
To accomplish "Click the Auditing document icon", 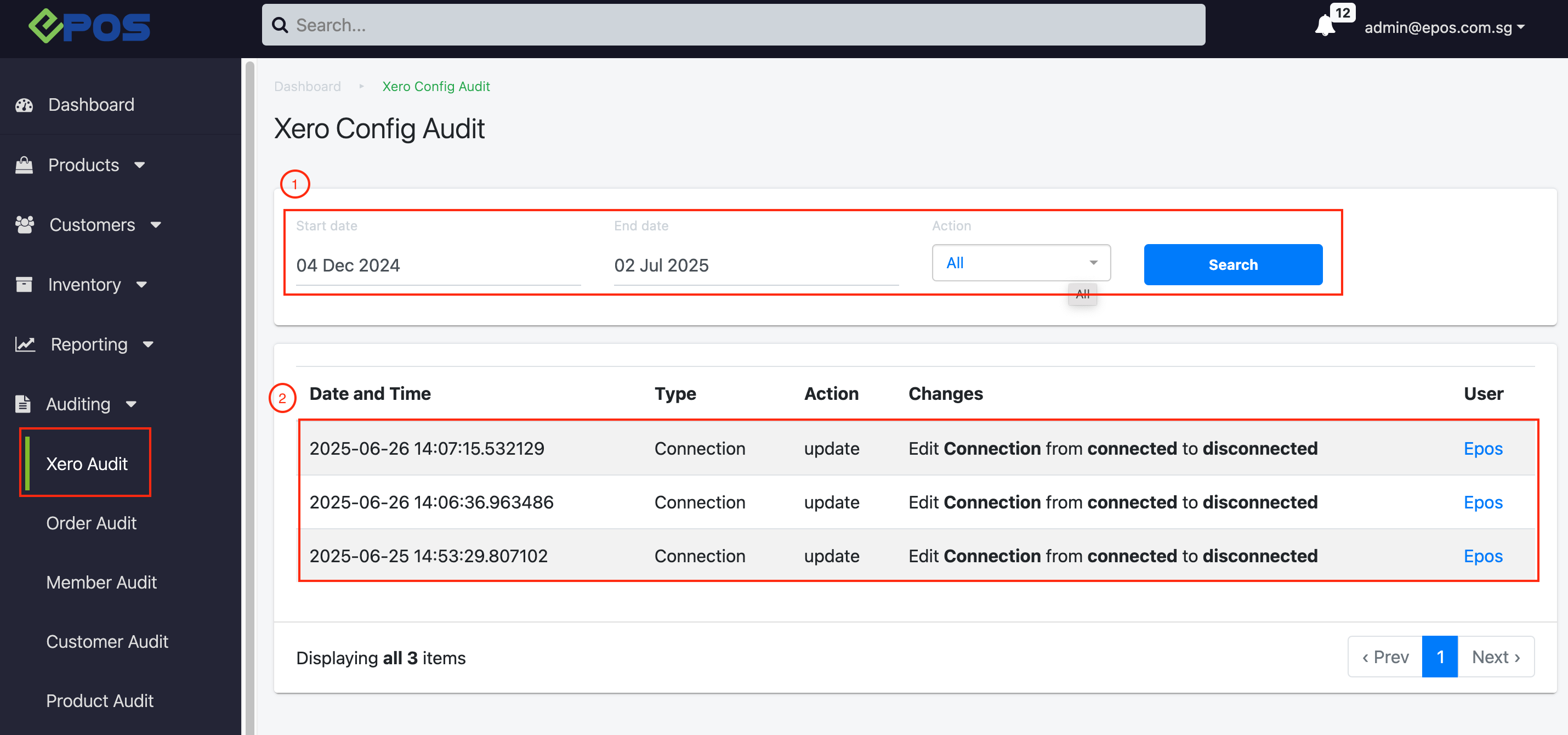I will [23, 404].
